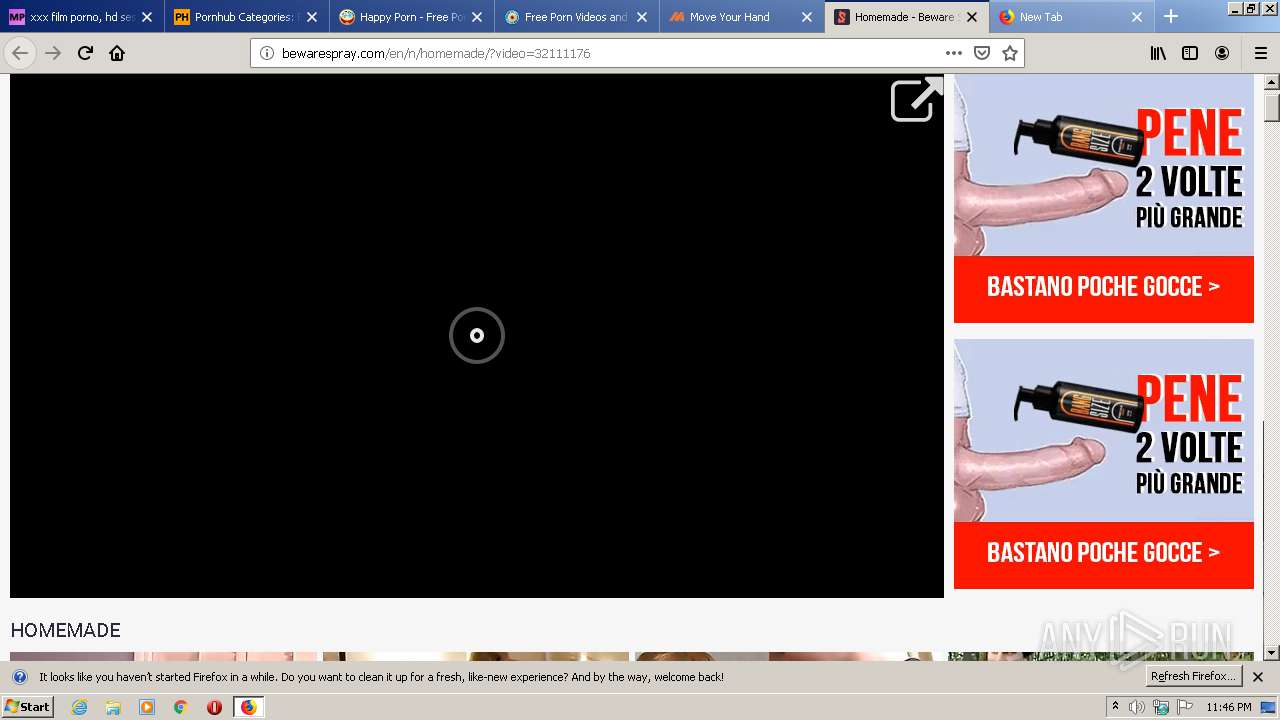Open the notification bar help icon
This screenshot has height=720, width=1280.
[x=19, y=677]
